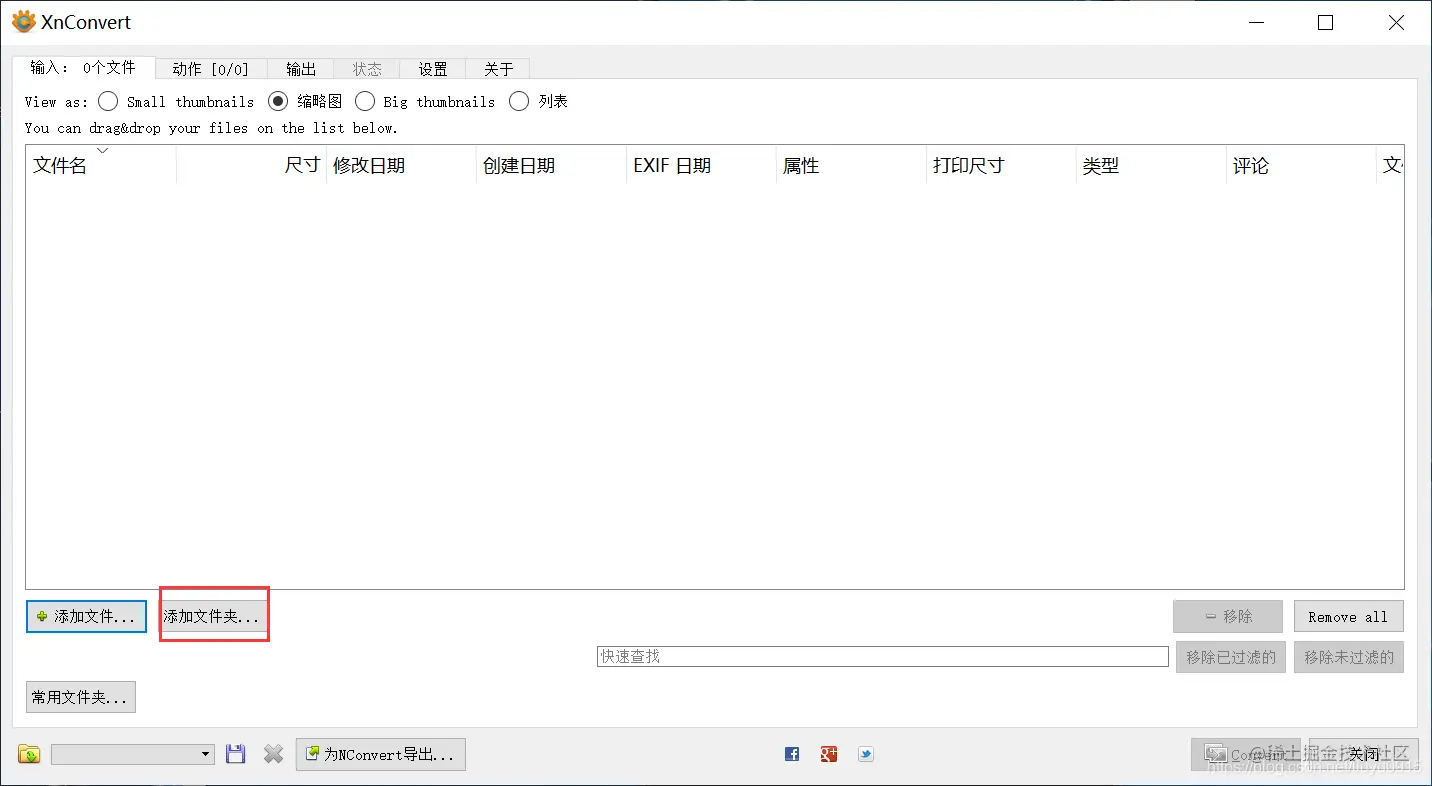Click the 为NConvert导出... button
Viewport: 1432px width, 786px height.
[381, 754]
